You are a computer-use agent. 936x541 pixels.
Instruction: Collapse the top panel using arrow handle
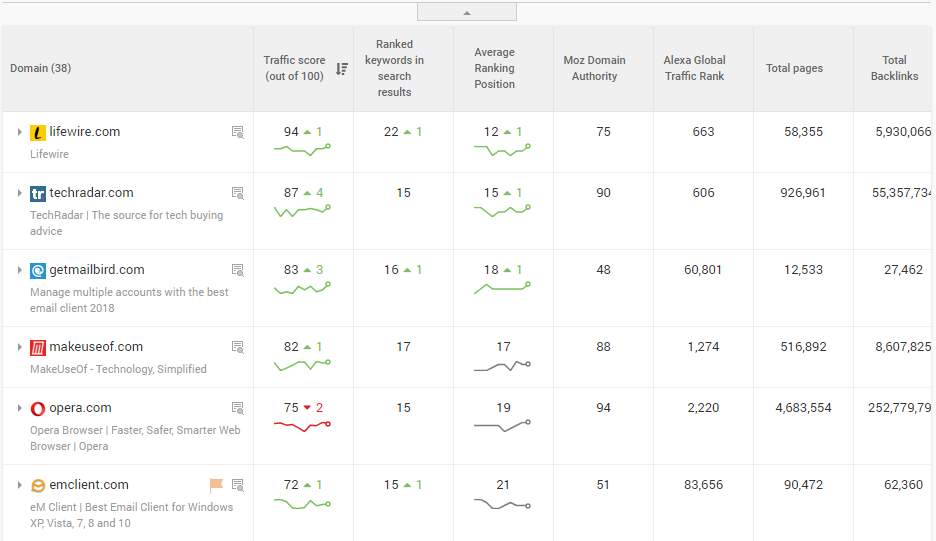467,12
